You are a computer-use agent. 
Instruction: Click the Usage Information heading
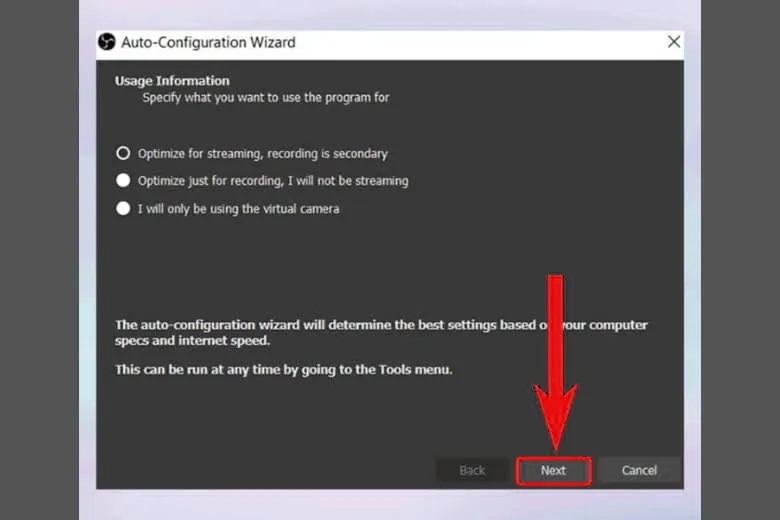click(172, 81)
